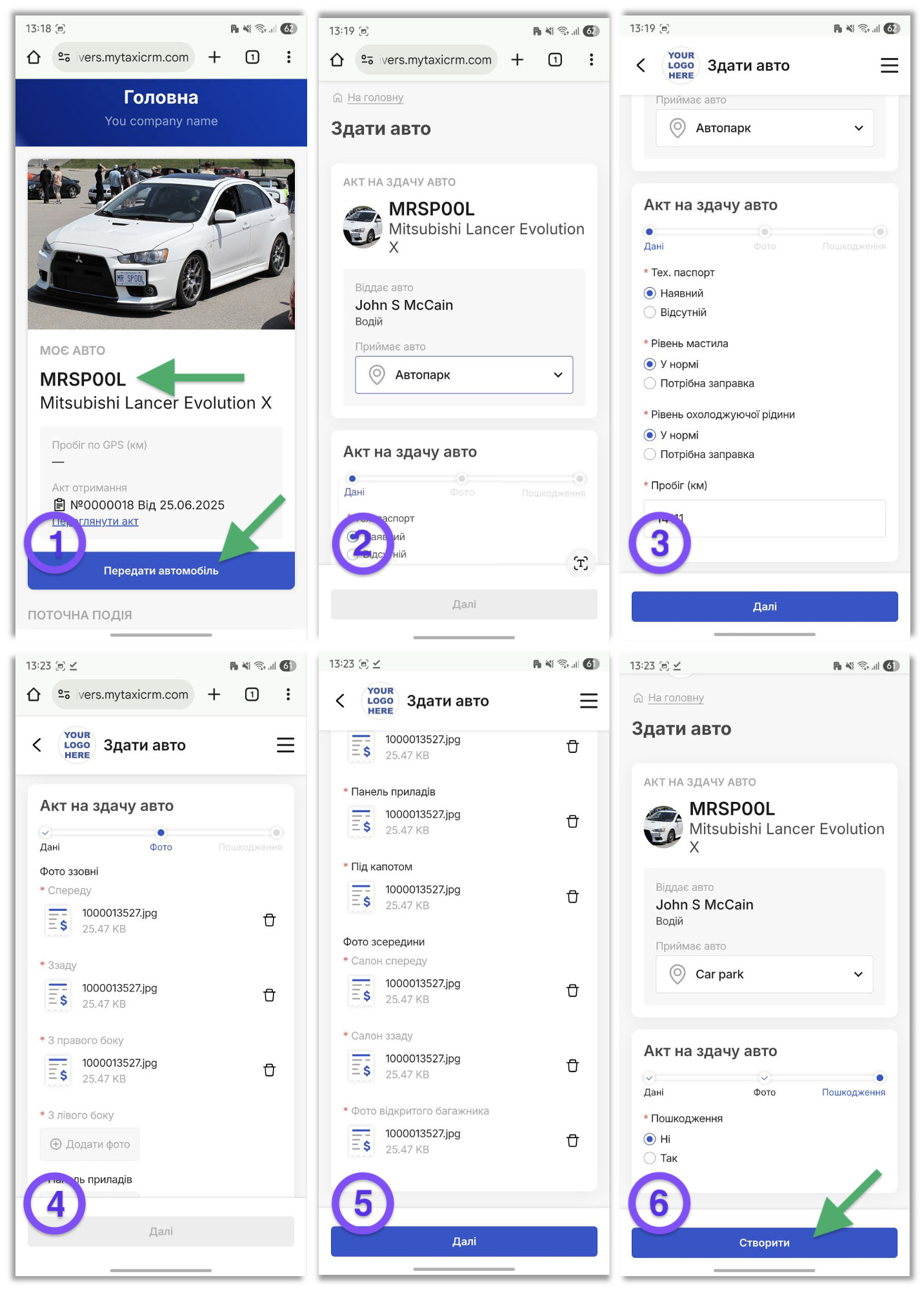The image size is (924, 1289).
Task: Open hamburger menu in screenshot 4 header
Action: click(285, 745)
